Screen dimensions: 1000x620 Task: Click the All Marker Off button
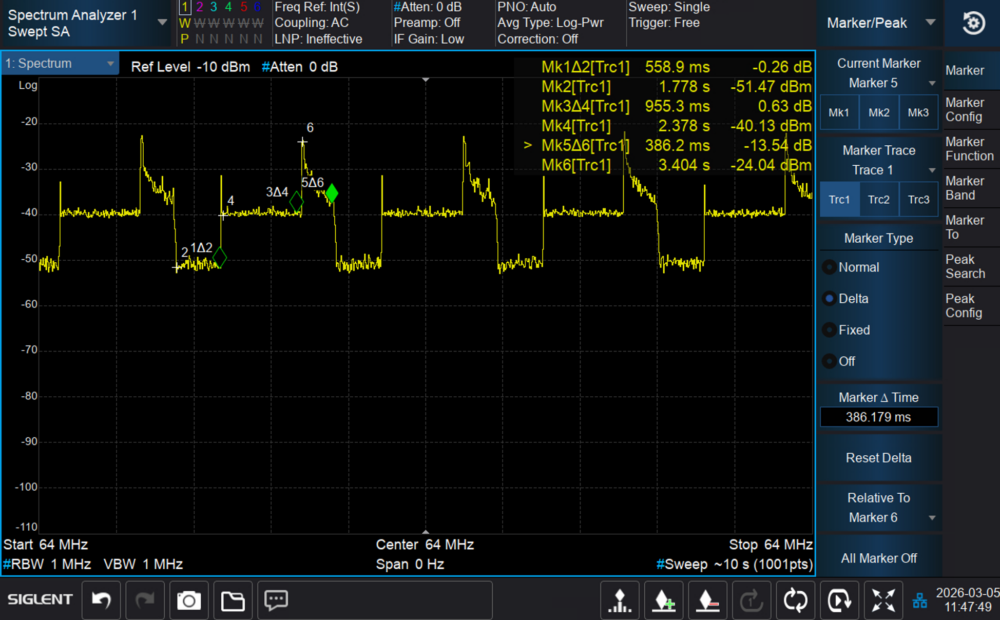pos(878,558)
